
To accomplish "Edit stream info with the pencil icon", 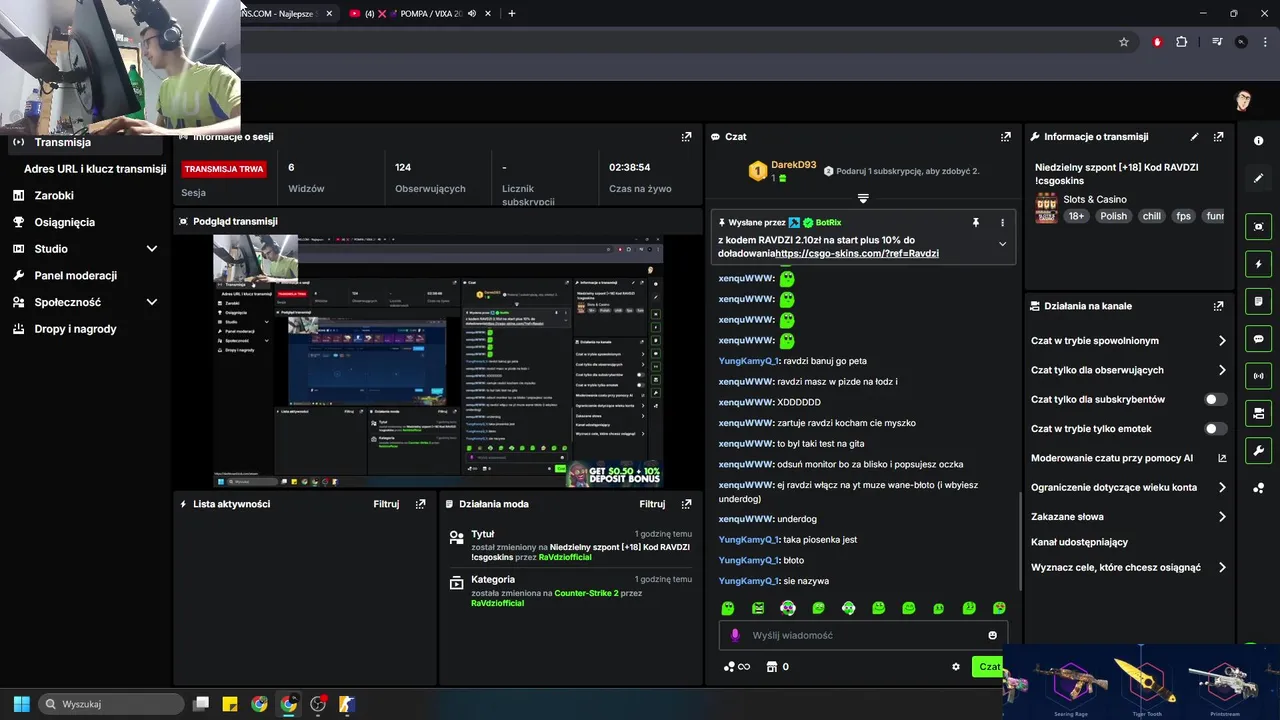I will (x=1194, y=137).
